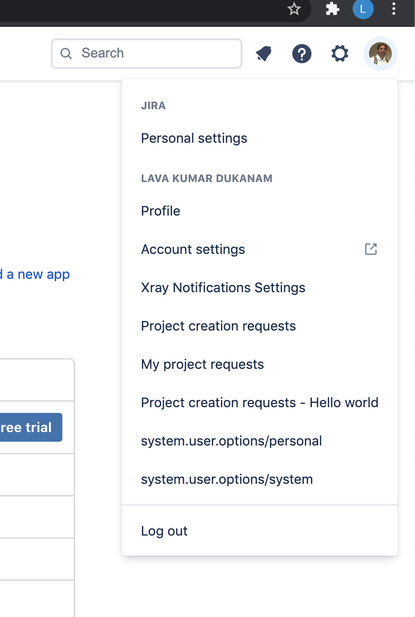Image resolution: width=415 pixels, height=617 pixels.
Task: Close profile menu via user avatar
Action: point(380,54)
